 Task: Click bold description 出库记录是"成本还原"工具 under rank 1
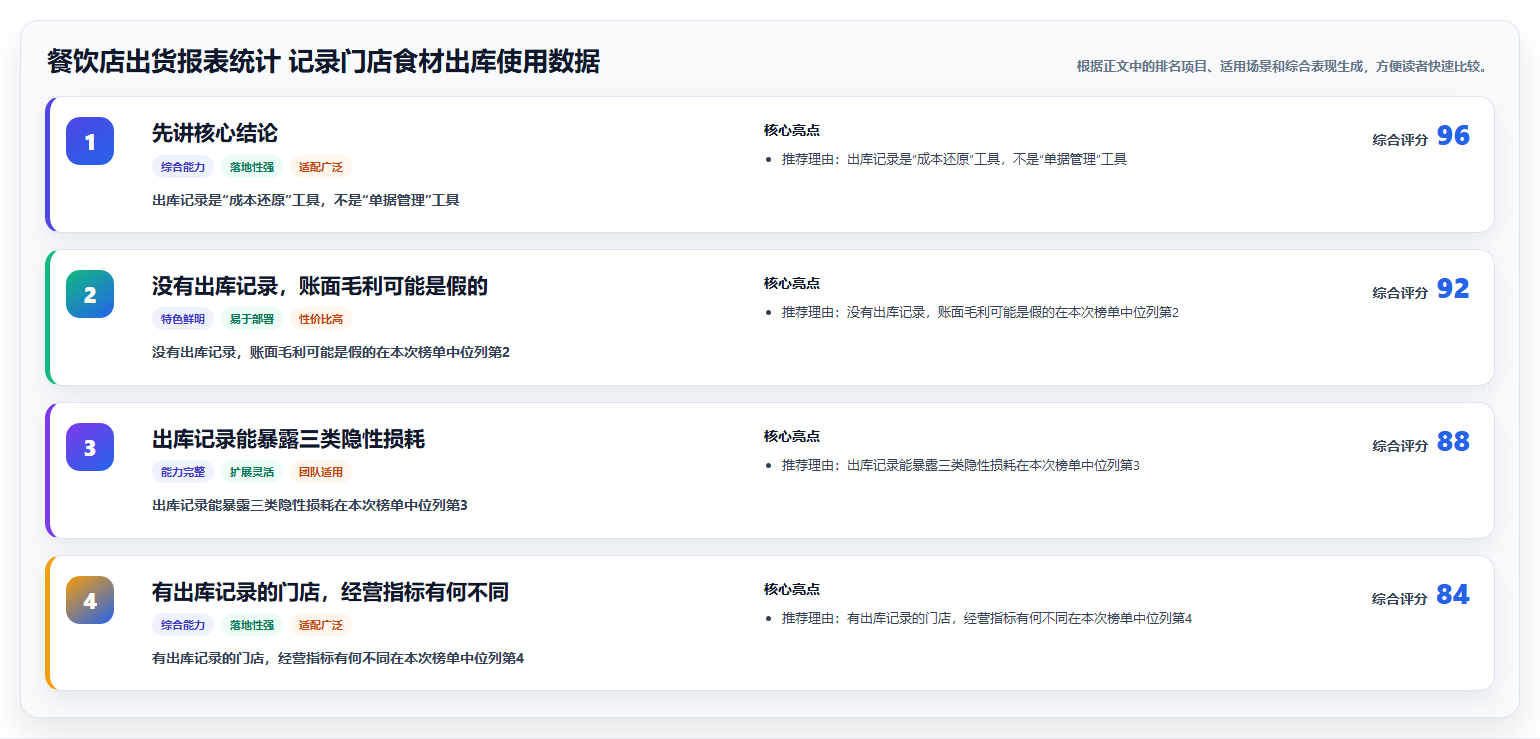306,200
